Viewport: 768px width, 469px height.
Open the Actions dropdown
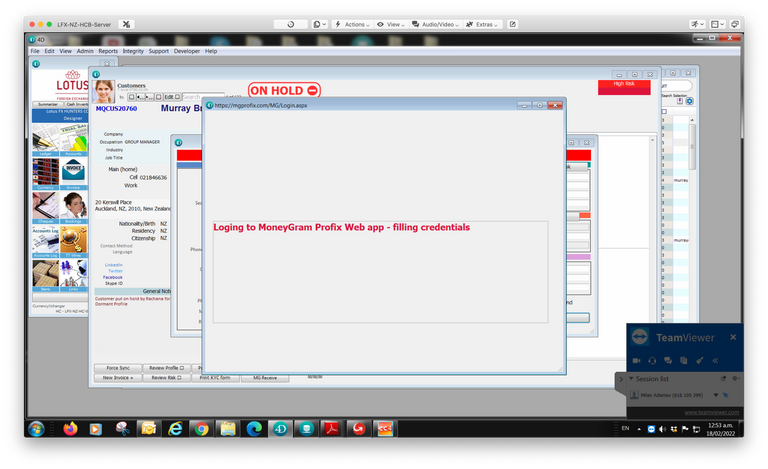pos(353,24)
